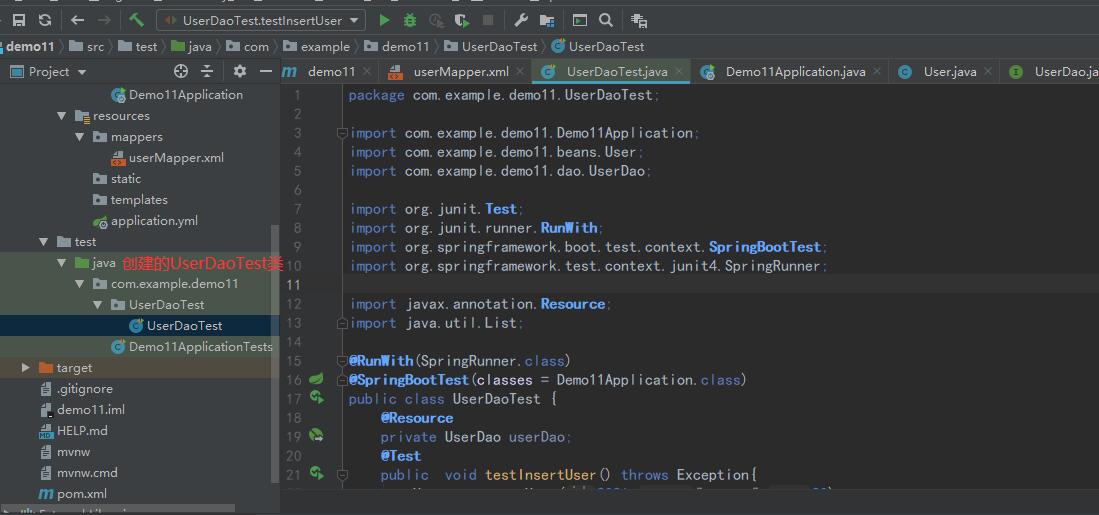Start debugging with the green bug icon

pos(410,20)
